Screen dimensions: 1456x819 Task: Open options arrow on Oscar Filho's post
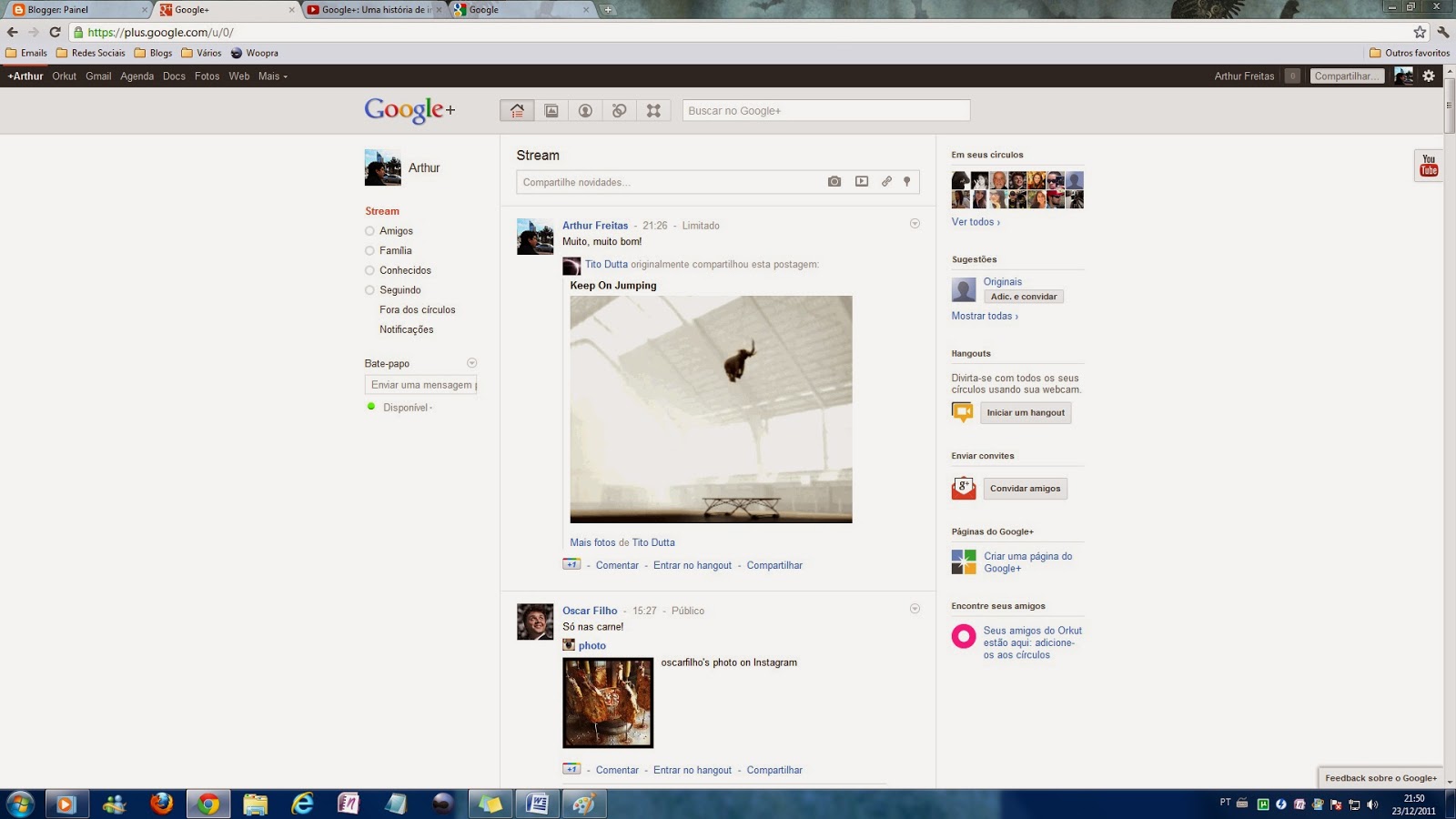(x=915, y=609)
